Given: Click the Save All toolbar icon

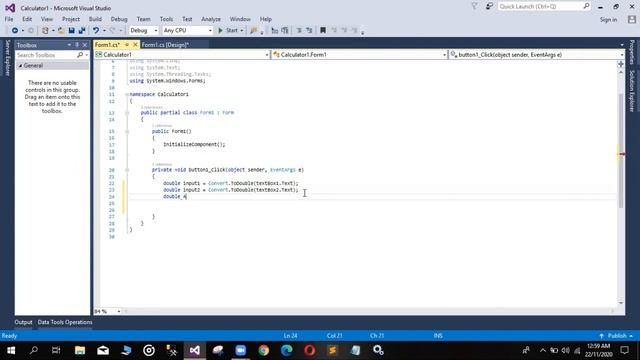Looking at the screenshot, I should [82, 31].
